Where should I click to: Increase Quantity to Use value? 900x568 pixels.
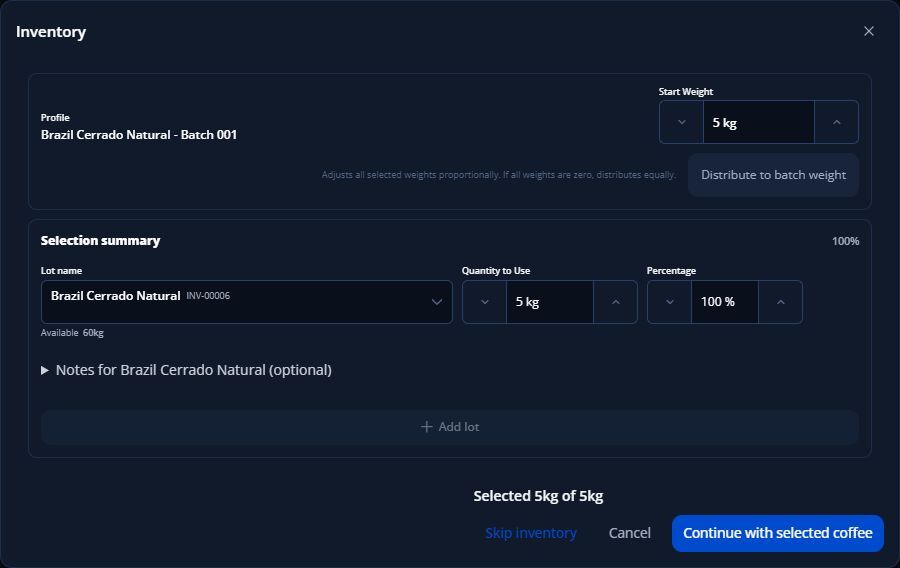point(615,302)
